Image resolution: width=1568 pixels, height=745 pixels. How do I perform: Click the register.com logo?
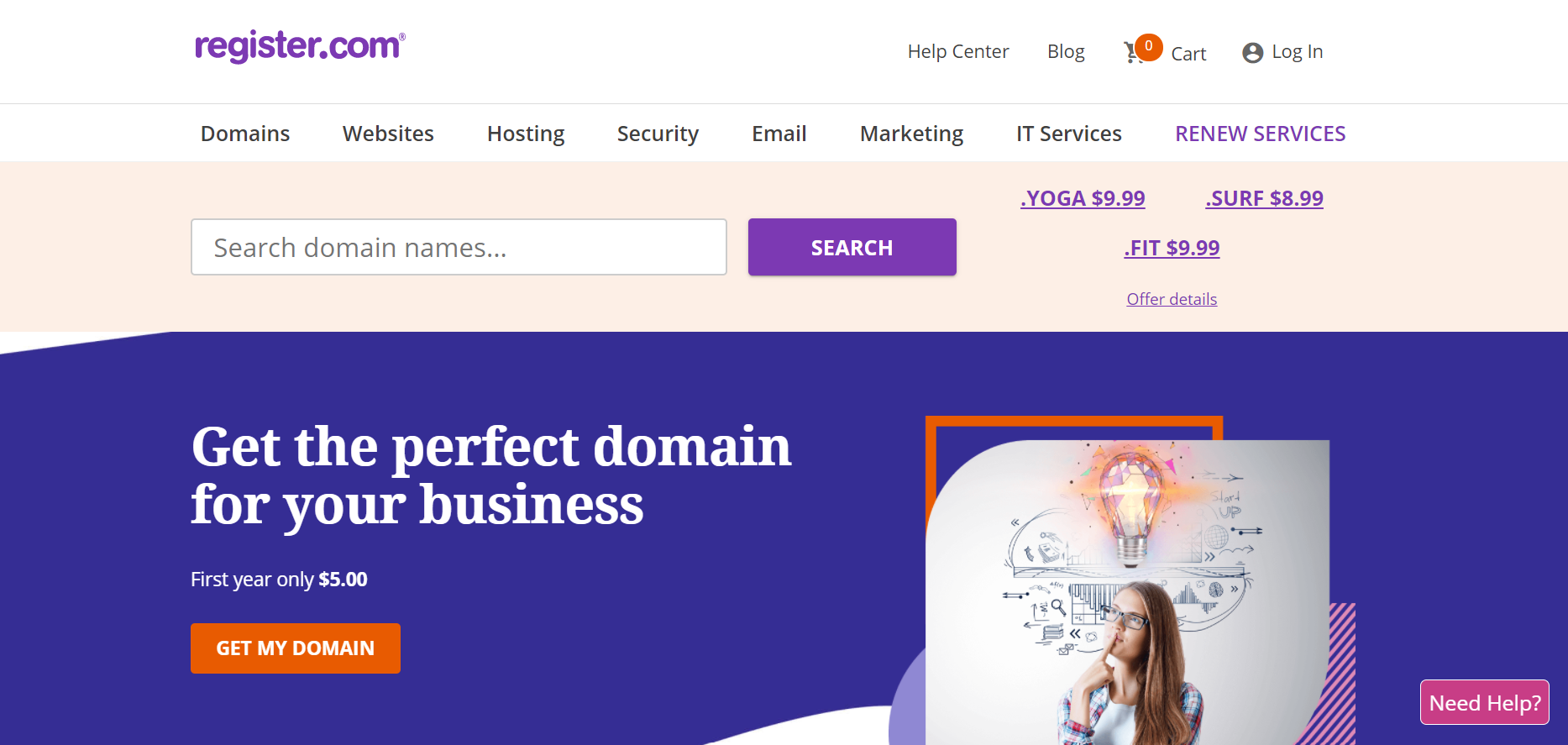[x=300, y=46]
